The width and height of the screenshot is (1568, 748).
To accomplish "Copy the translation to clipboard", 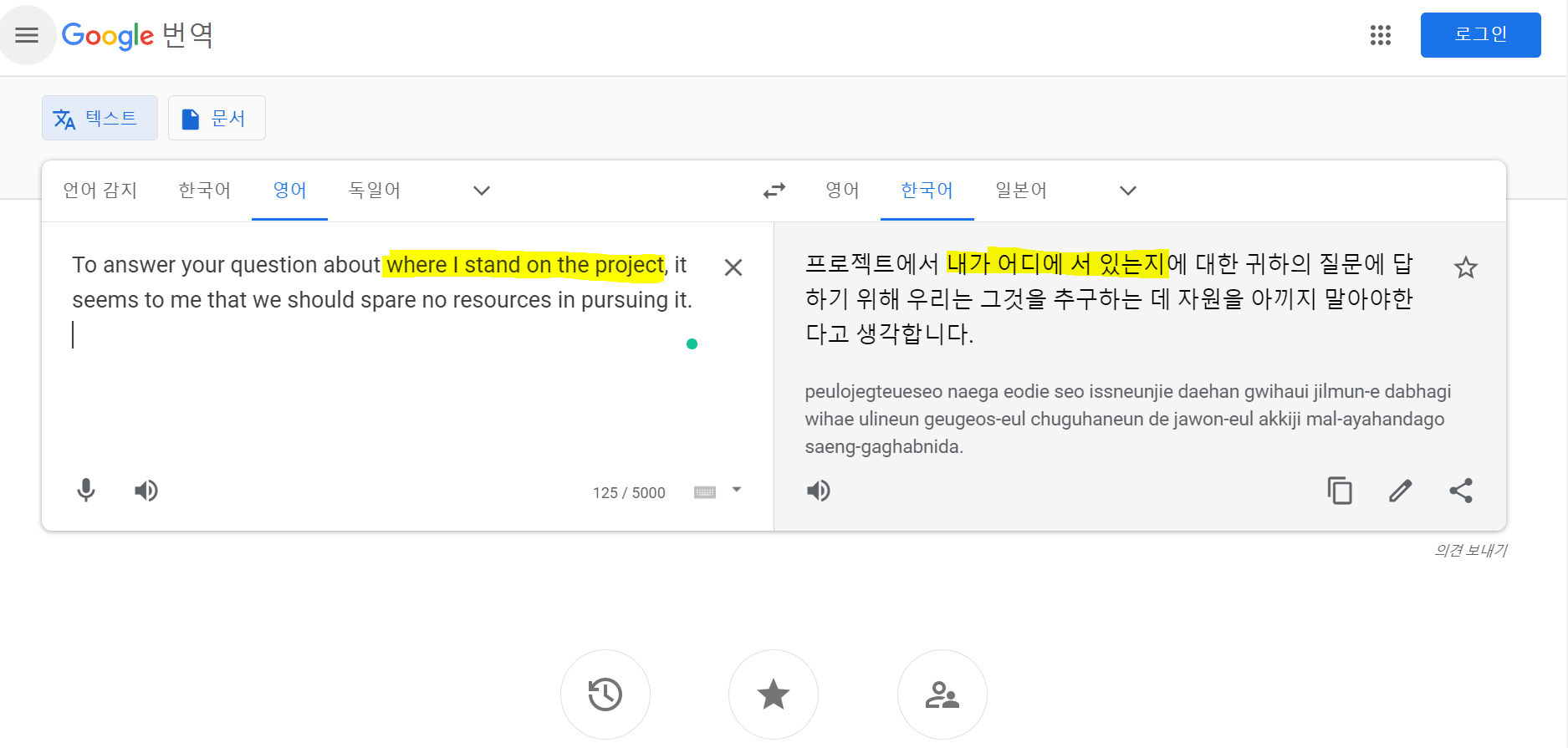I will tap(1340, 491).
